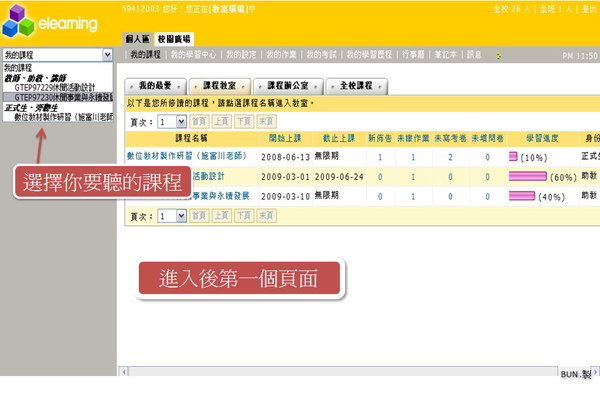Click the 全校 26 人 online count
The width and height of the screenshot is (600, 396).
512,8
